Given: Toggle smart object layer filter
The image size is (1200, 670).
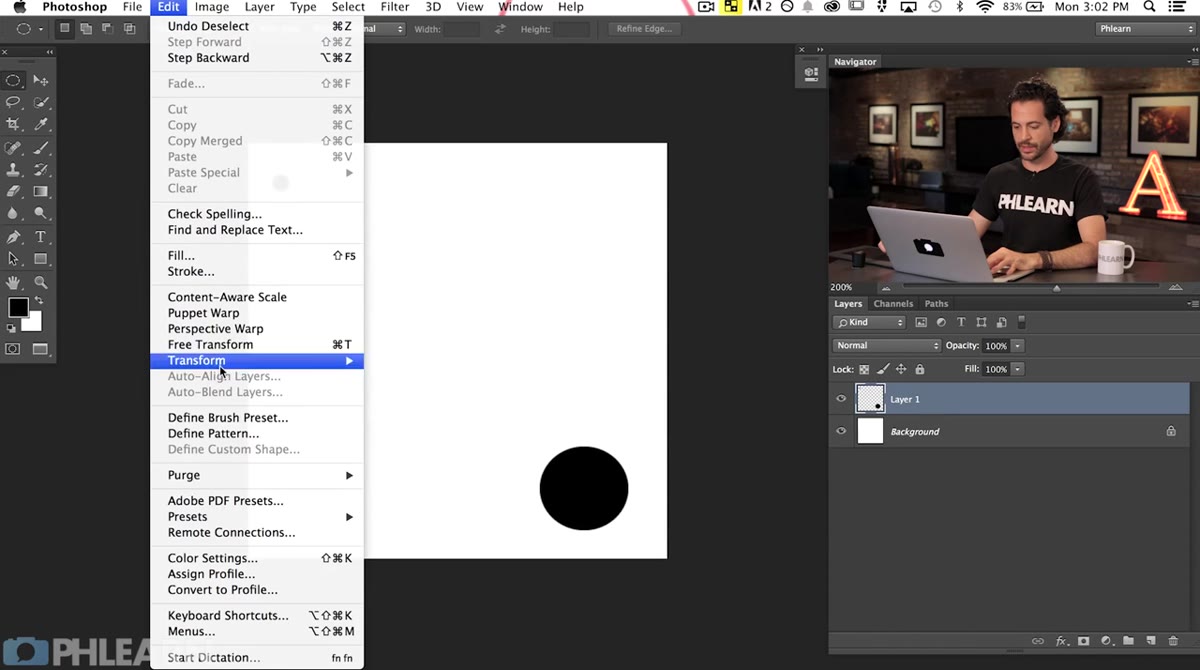Looking at the screenshot, I should click(1000, 322).
